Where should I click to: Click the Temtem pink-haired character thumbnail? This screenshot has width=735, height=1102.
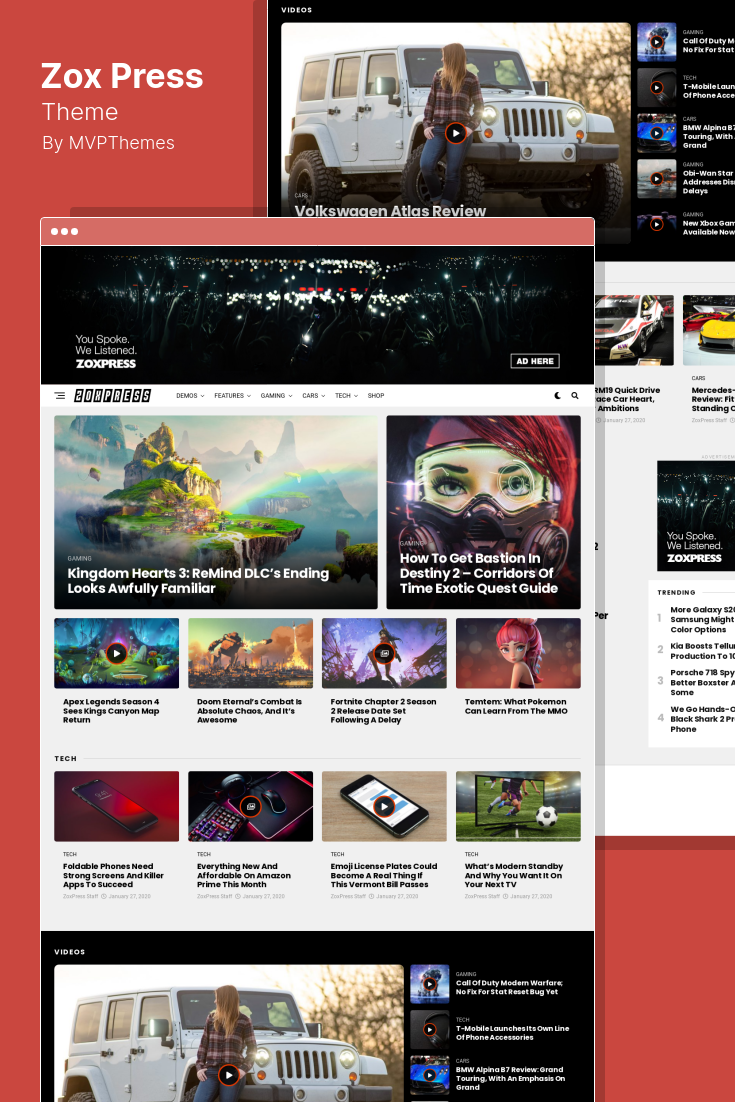(518, 653)
